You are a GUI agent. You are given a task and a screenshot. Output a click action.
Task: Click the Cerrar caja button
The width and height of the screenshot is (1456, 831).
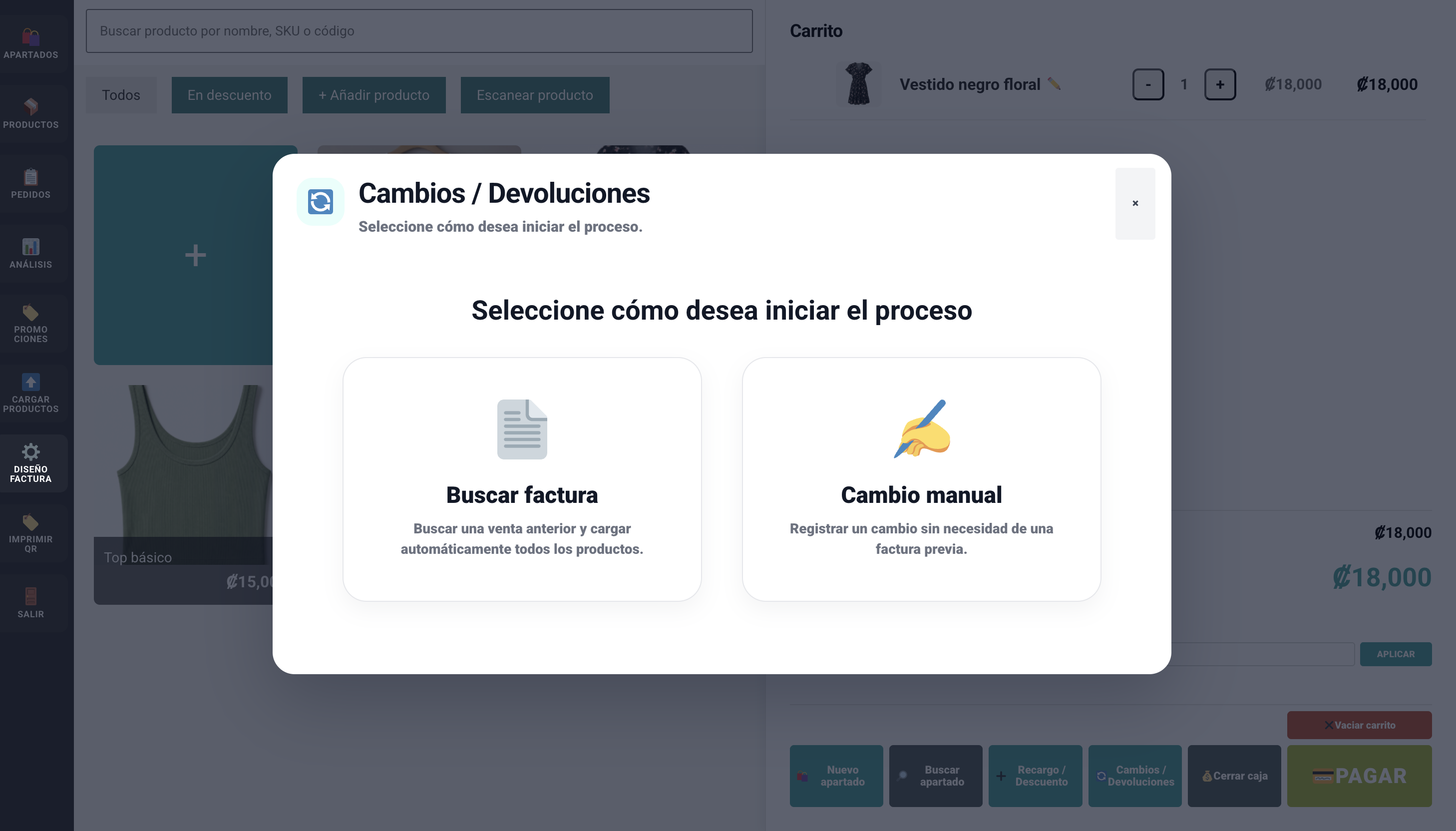point(1234,776)
